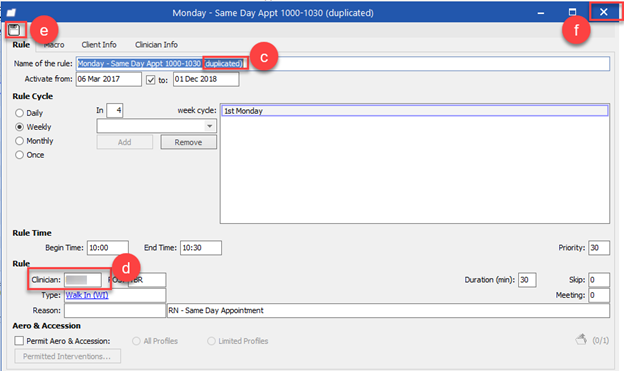
Task: Open the Clinician Info tab
Action: (156, 45)
